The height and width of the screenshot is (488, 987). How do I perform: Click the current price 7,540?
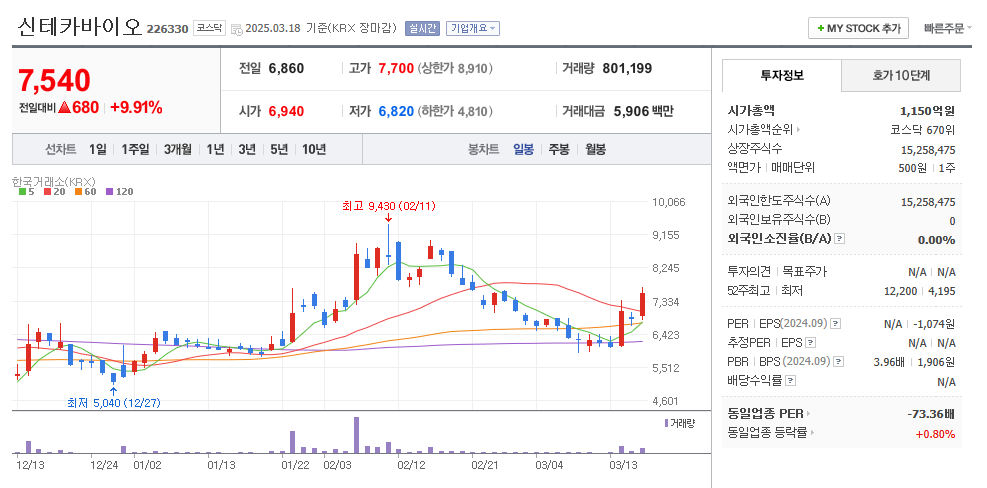click(x=54, y=80)
